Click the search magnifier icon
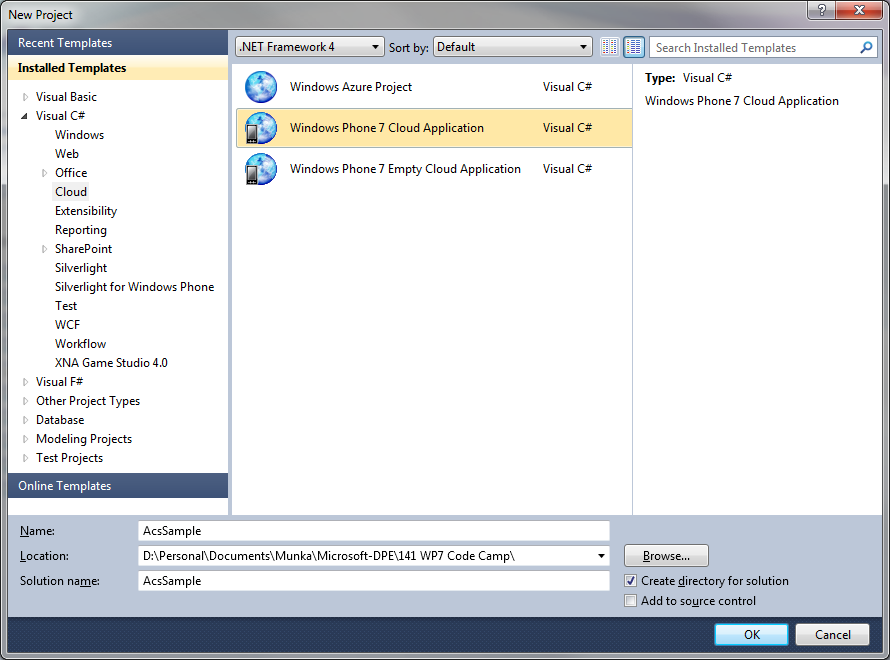 (x=866, y=48)
